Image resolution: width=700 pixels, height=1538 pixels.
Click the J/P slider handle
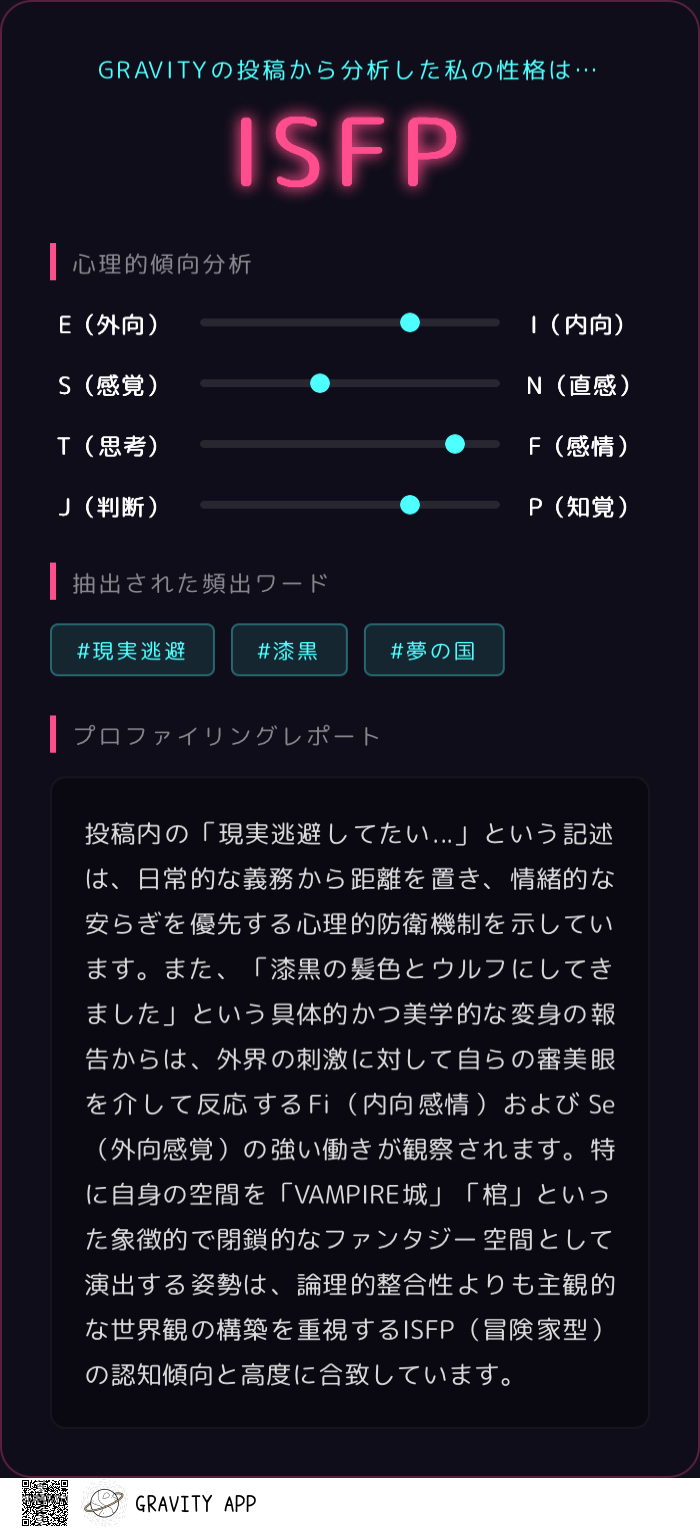point(410,505)
